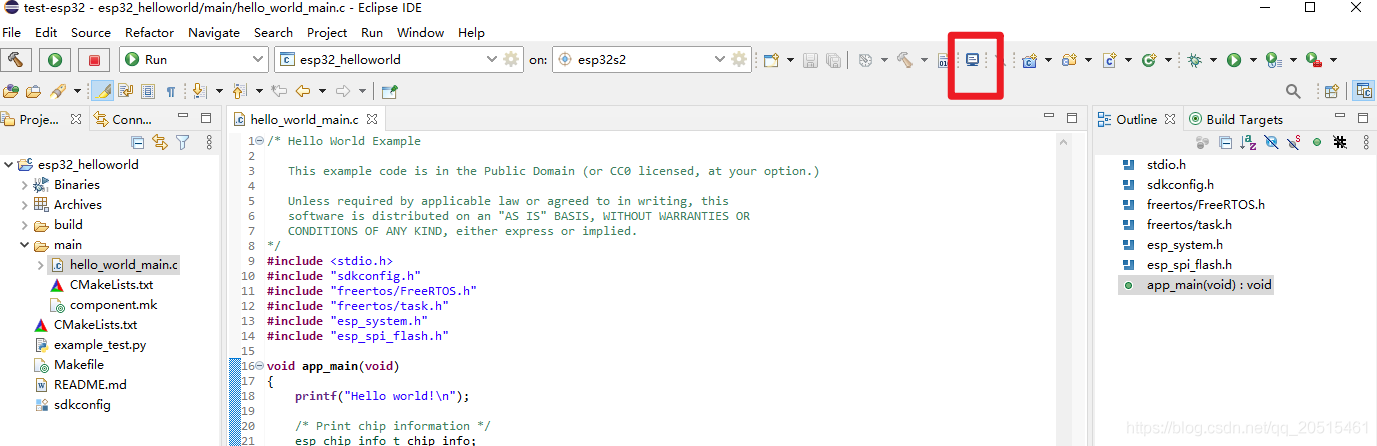Viewport: 1377px width, 446px height.
Task: Toggle Mark Occurrences highlighter icon
Action: coord(103,91)
